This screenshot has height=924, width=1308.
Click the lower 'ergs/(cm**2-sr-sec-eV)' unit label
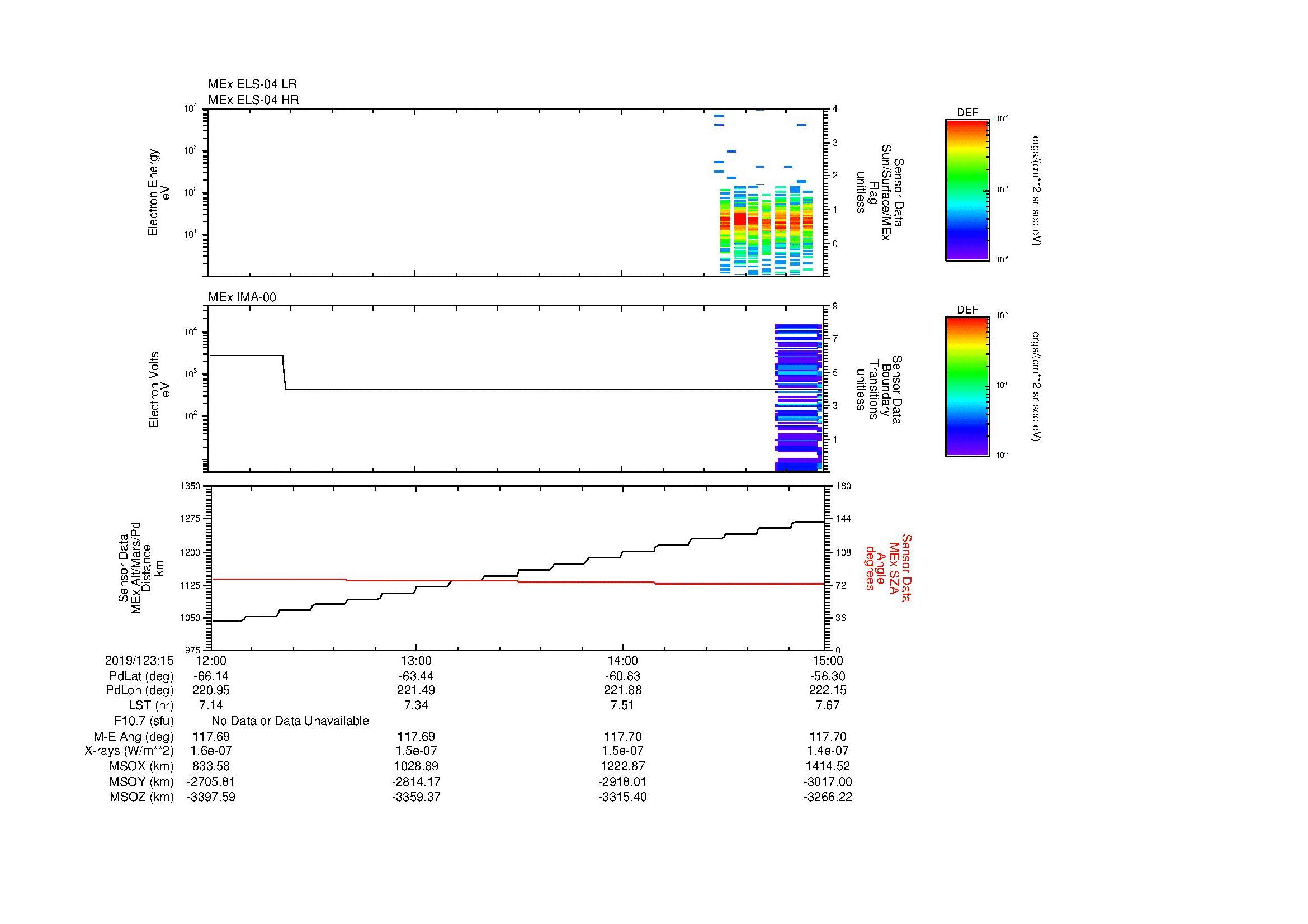[x=1036, y=387]
